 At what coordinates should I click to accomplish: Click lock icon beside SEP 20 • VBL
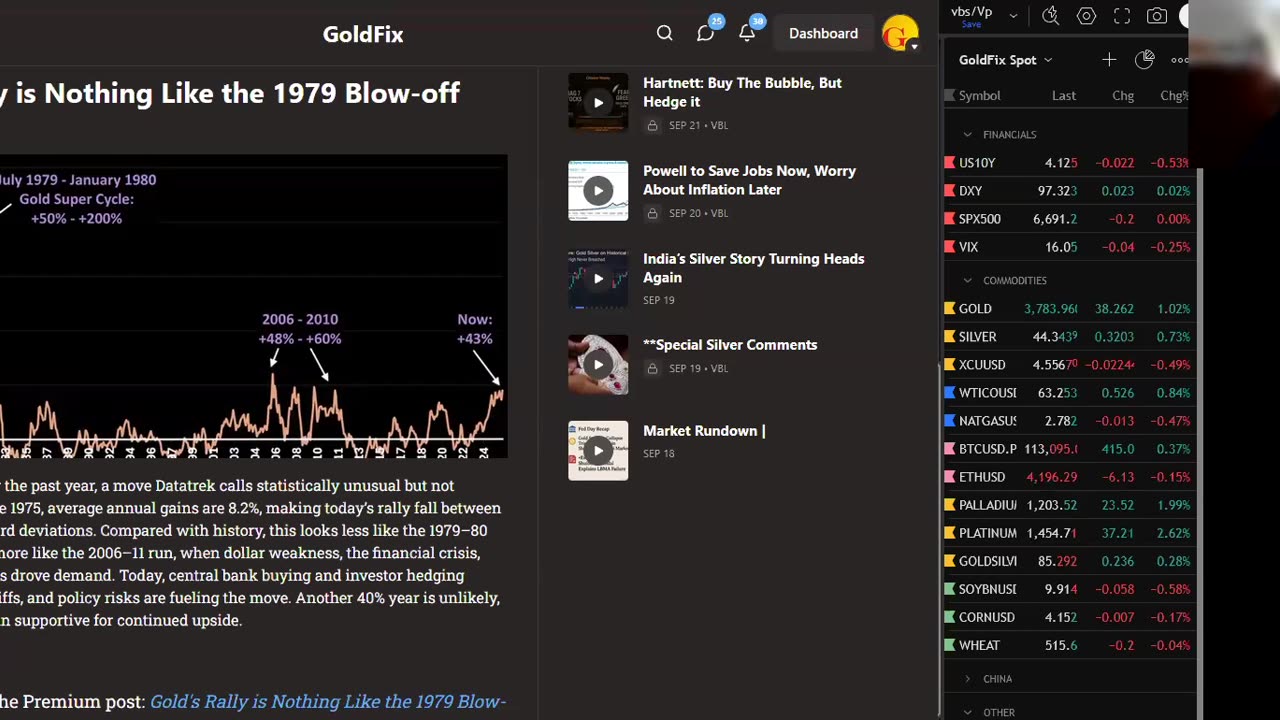(652, 213)
